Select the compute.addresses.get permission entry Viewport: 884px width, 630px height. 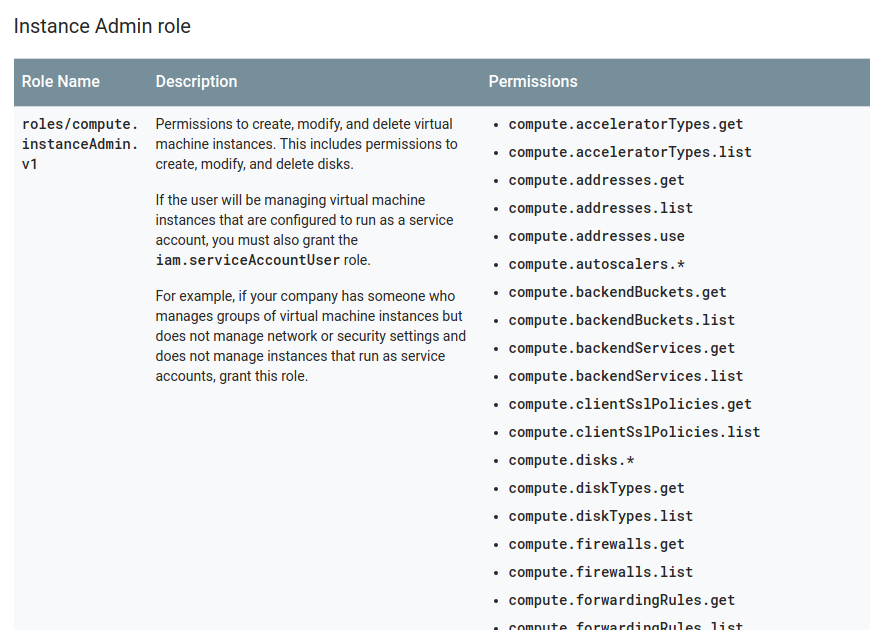[596, 181]
